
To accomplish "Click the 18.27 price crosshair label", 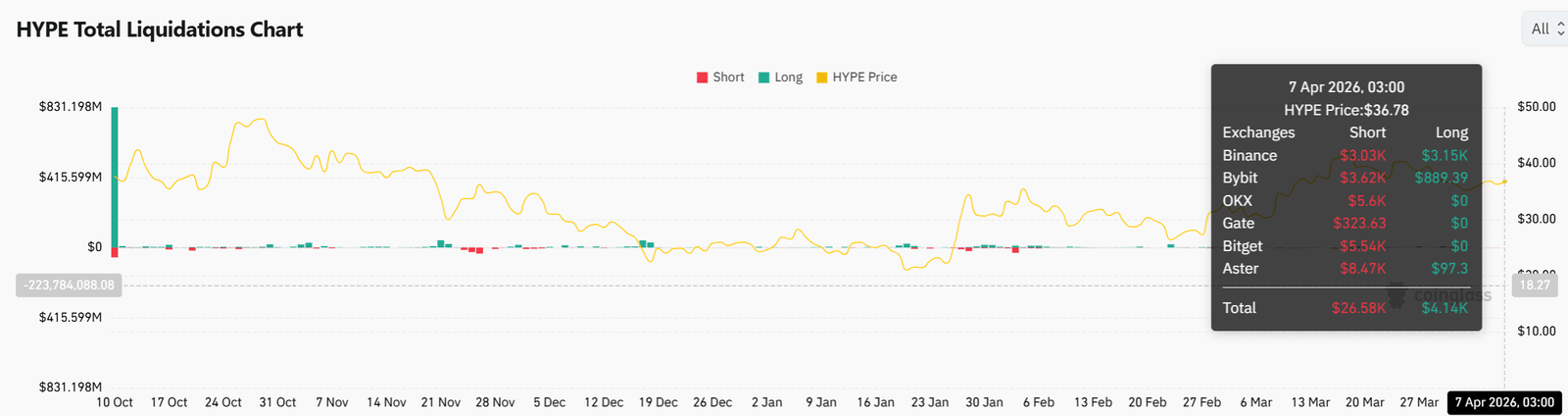I will [x=1535, y=286].
